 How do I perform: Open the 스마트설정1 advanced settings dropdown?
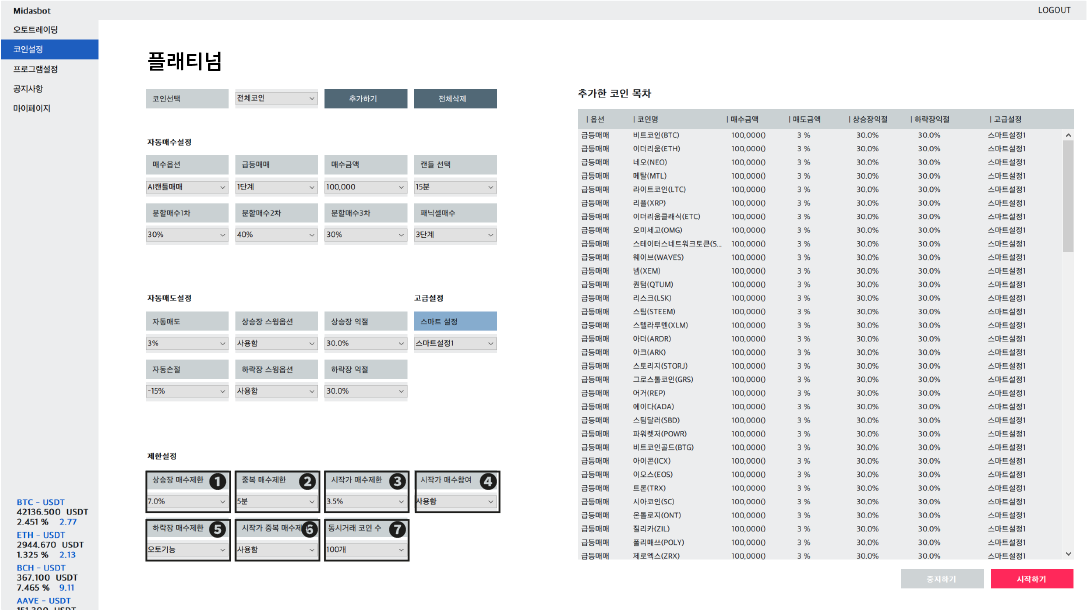click(455, 343)
